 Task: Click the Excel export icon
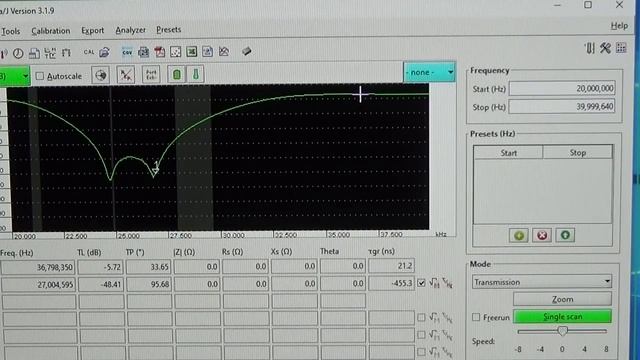click(x=191, y=51)
